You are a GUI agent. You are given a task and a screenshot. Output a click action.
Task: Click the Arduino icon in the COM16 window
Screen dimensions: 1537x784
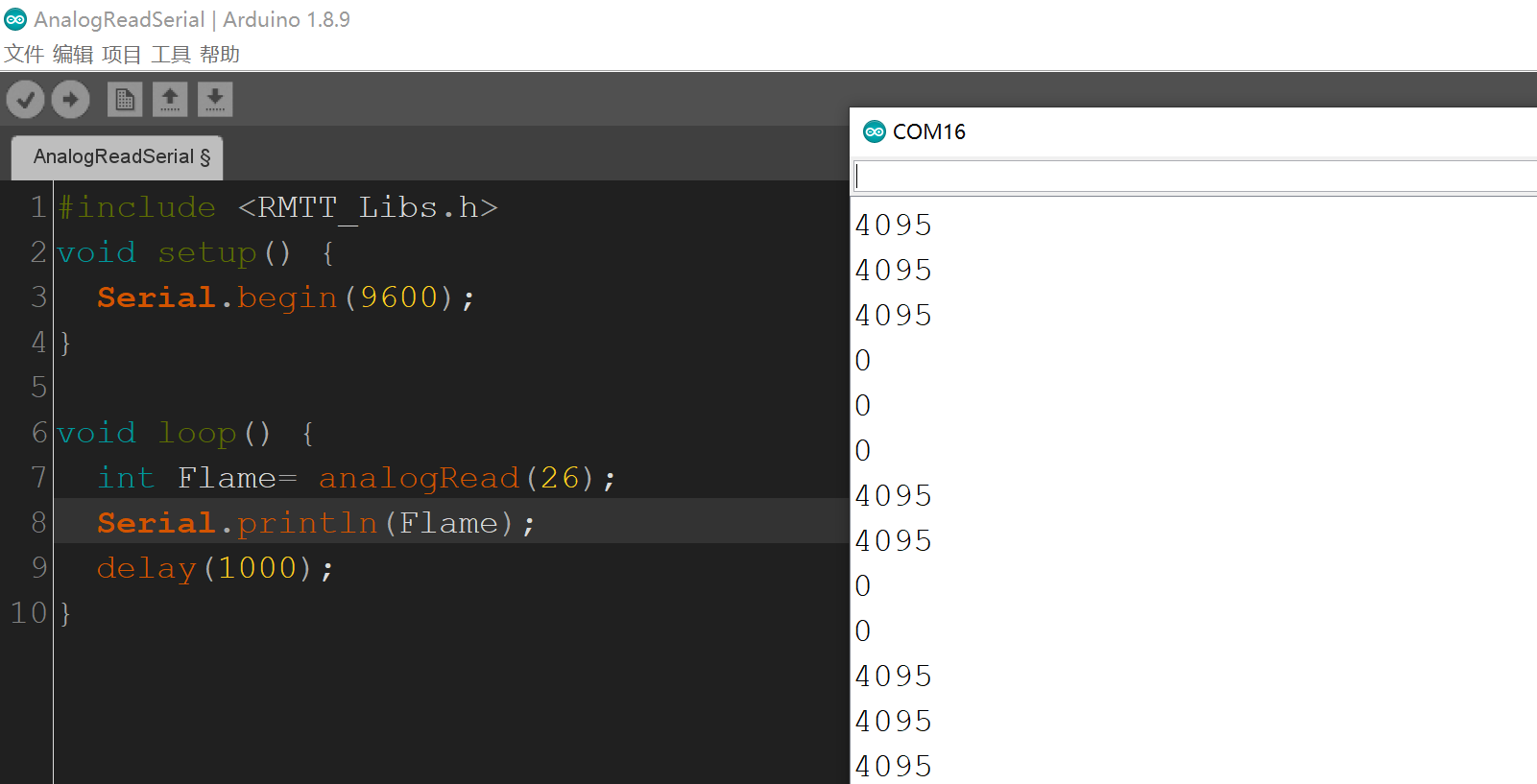click(875, 131)
